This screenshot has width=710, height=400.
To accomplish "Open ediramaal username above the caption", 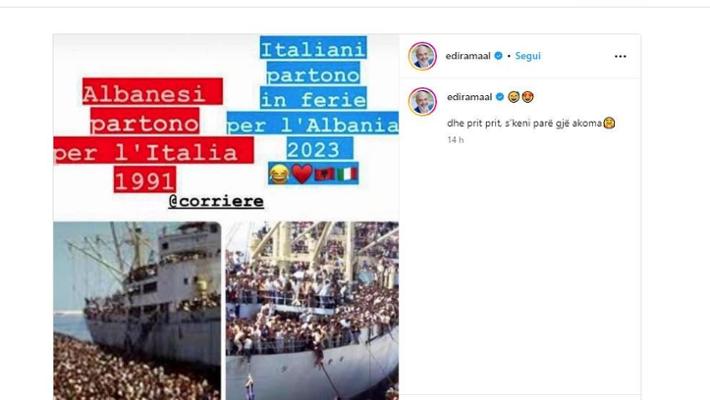I will (x=470, y=96).
